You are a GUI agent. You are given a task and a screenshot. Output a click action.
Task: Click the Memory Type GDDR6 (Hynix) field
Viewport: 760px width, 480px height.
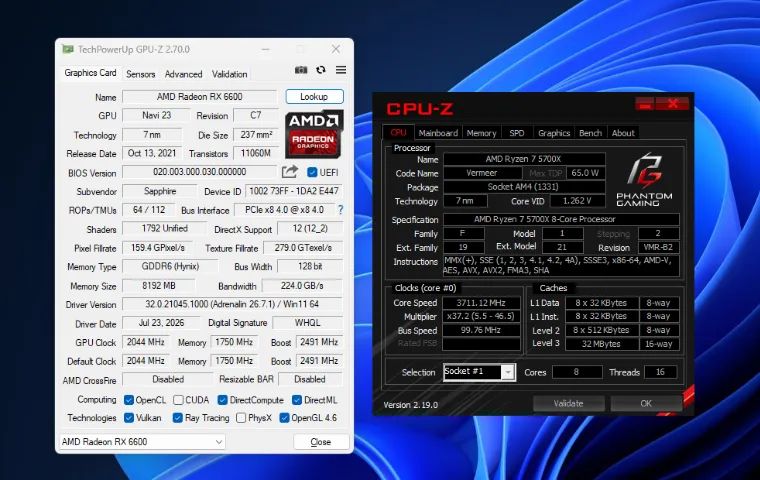(x=170, y=267)
